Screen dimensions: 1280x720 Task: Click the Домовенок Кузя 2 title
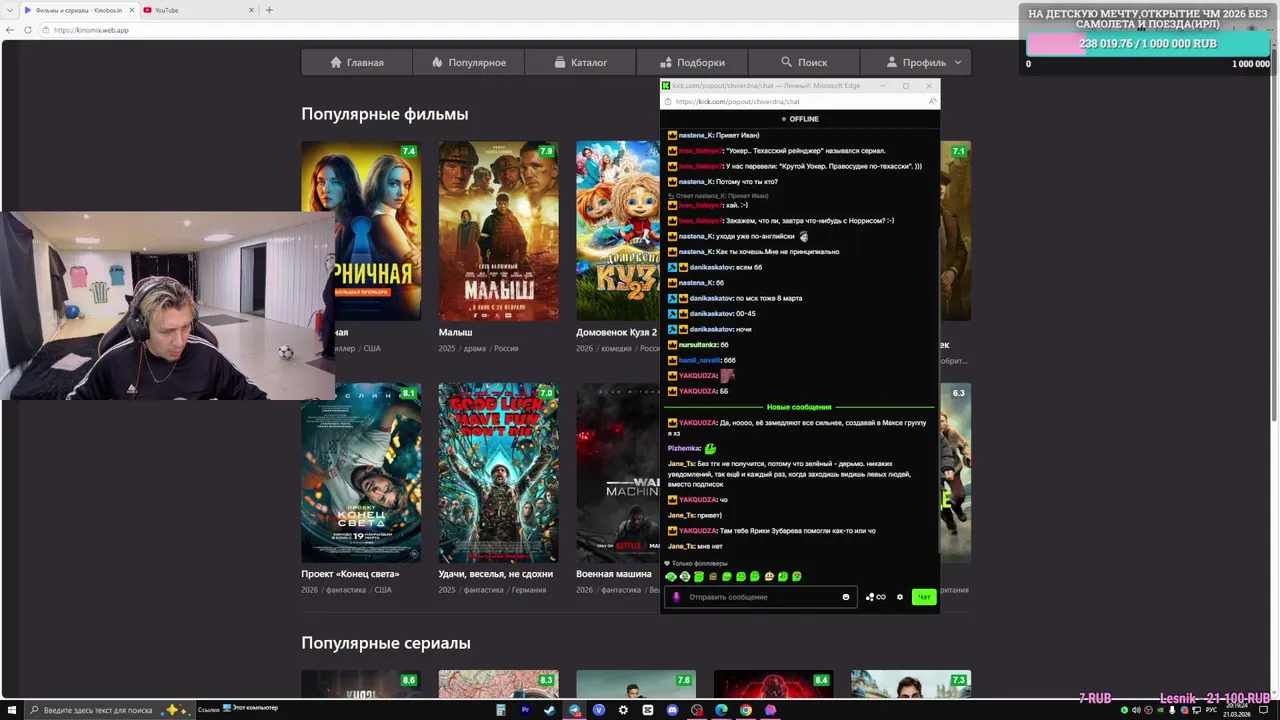click(x=616, y=332)
